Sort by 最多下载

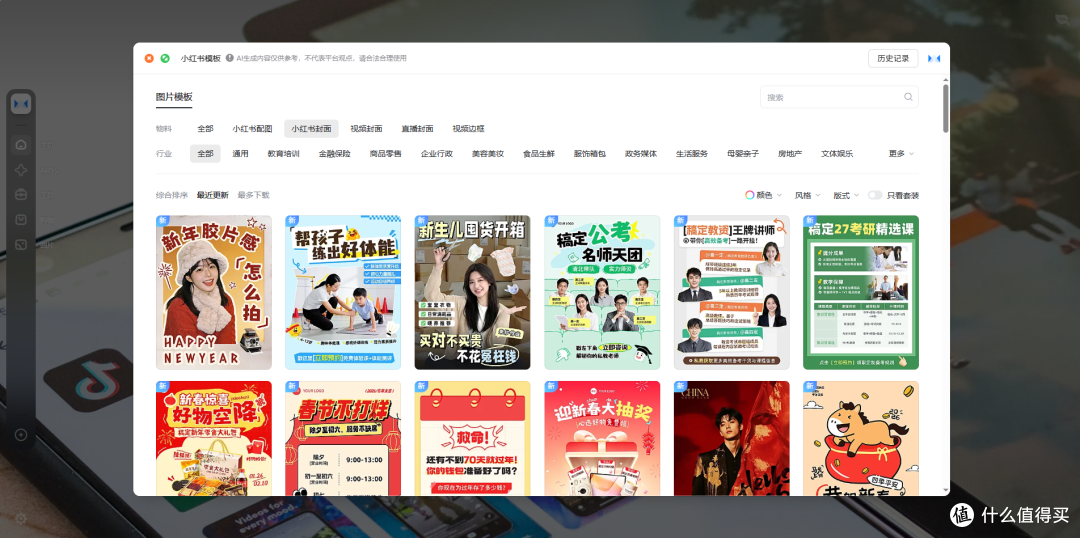(x=253, y=195)
